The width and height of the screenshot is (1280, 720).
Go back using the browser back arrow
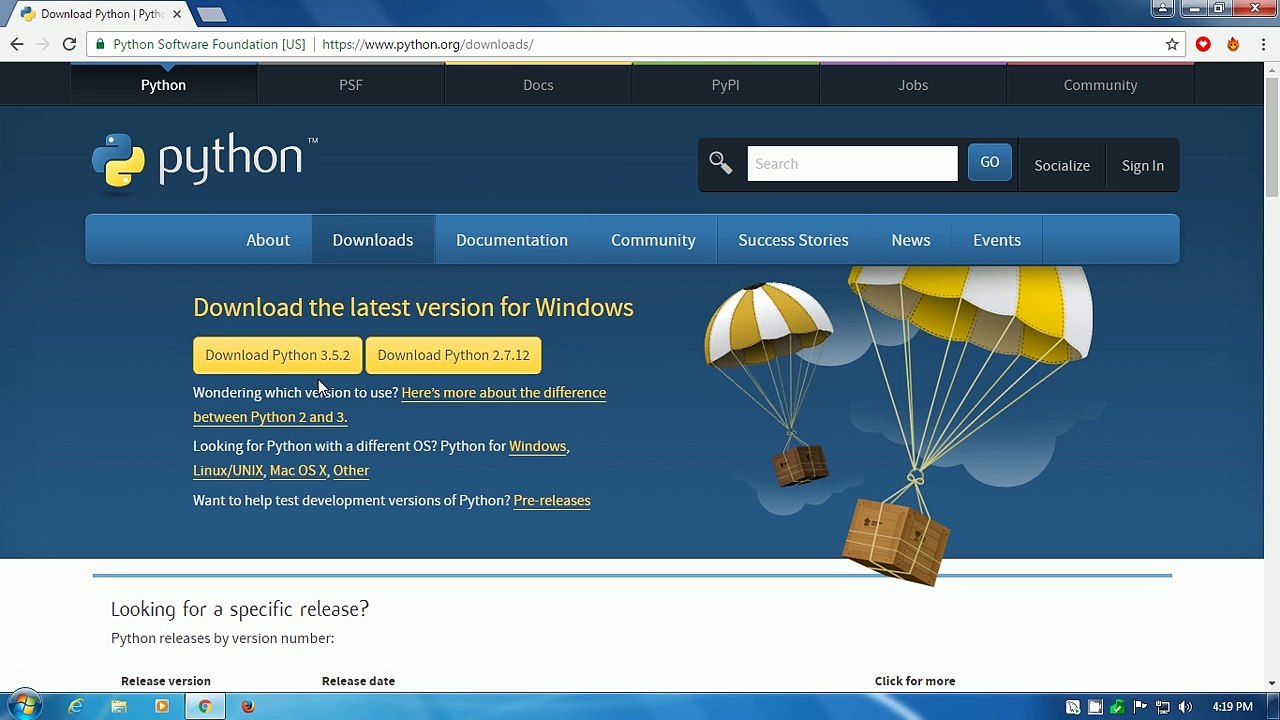[x=17, y=44]
